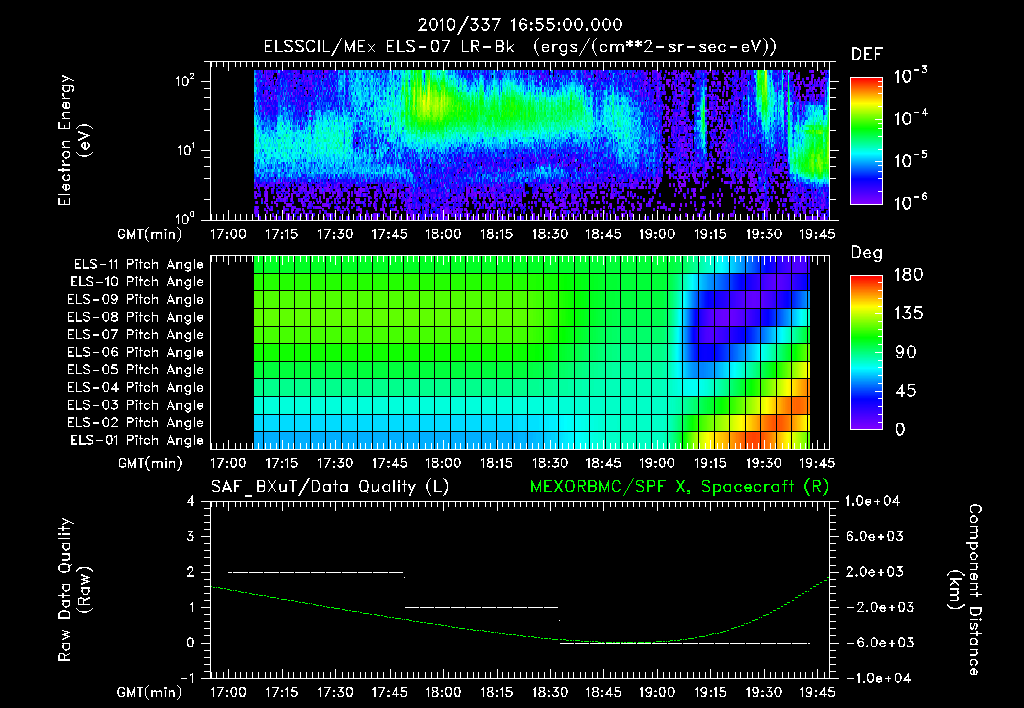This screenshot has height=708, width=1024.
Task: Click the 19:45 tick label under bottom plot
Action: pos(817,692)
